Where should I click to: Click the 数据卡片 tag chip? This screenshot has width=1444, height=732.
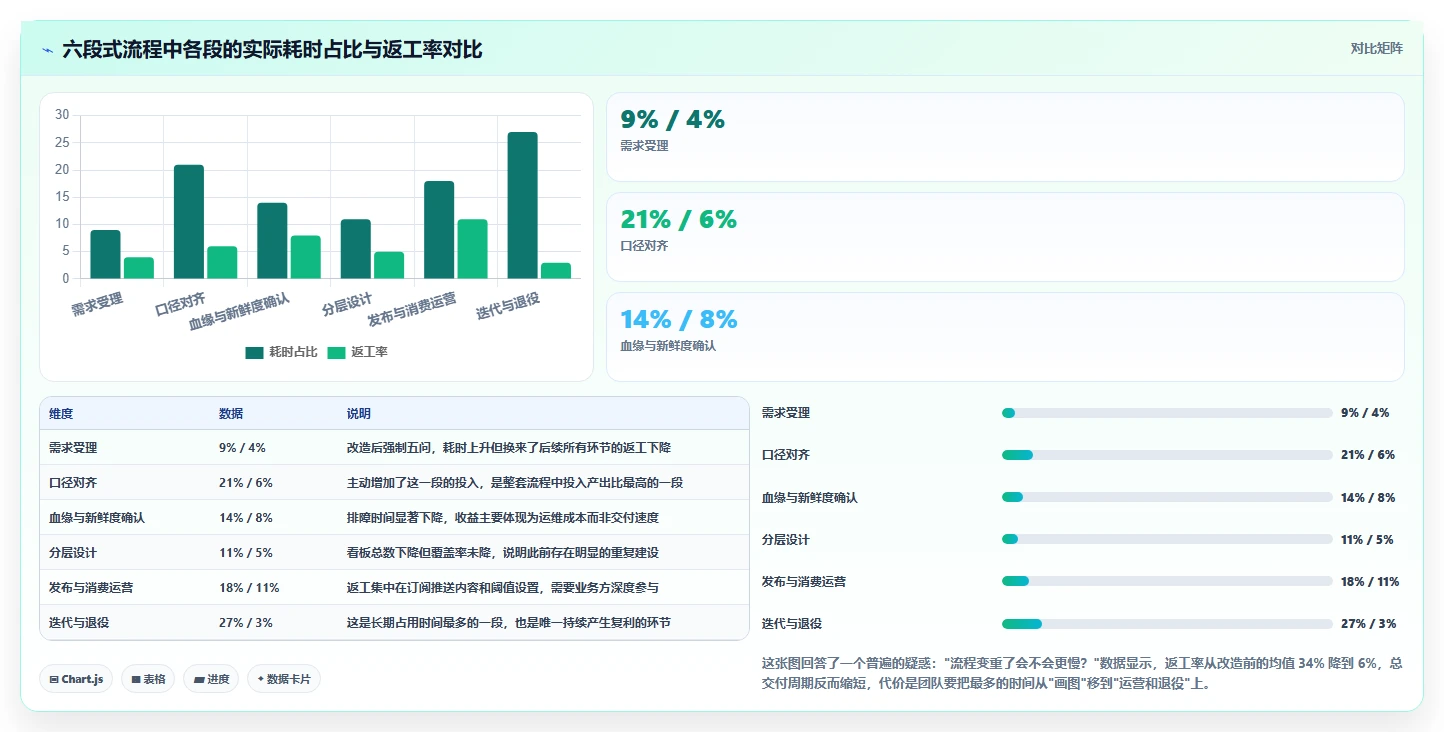pyautogui.click(x=284, y=679)
